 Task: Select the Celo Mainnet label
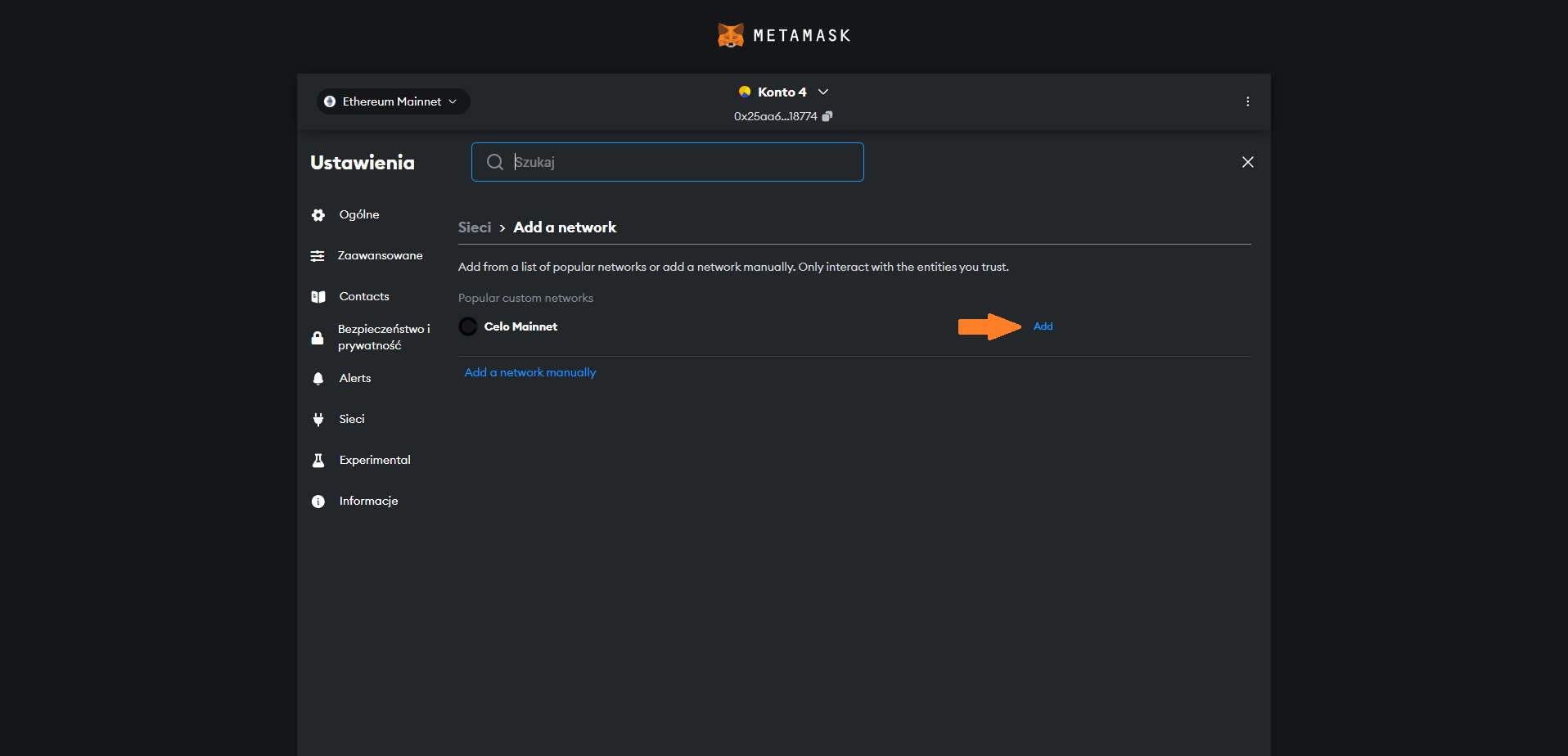point(520,326)
